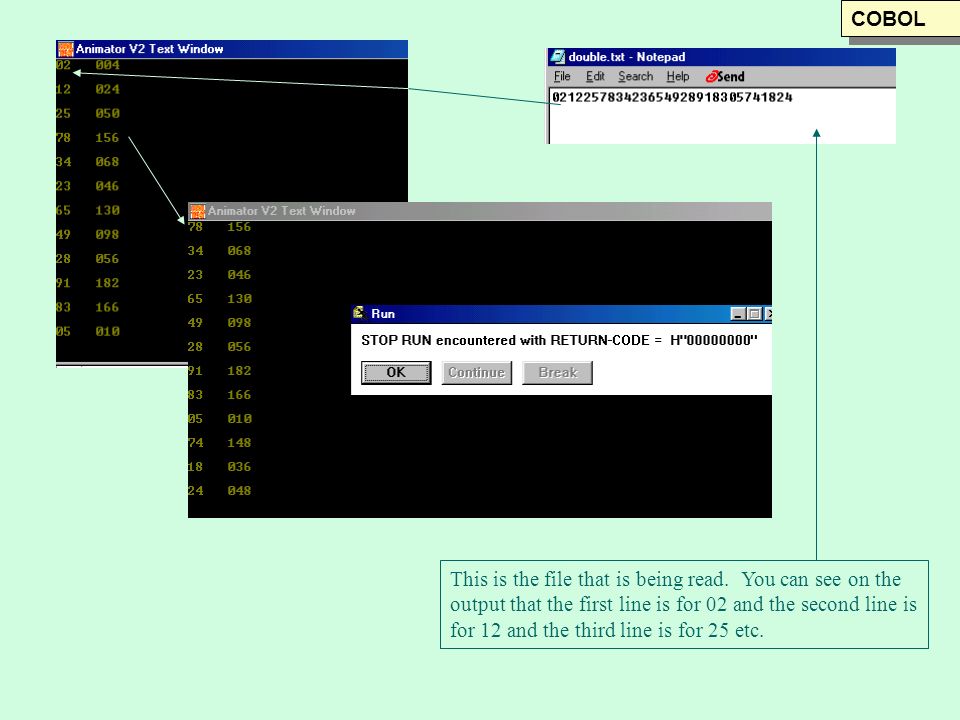Image resolution: width=960 pixels, height=720 pixels.
Task: Open the Edit menu in Notepad
Action: click(595, 77)
